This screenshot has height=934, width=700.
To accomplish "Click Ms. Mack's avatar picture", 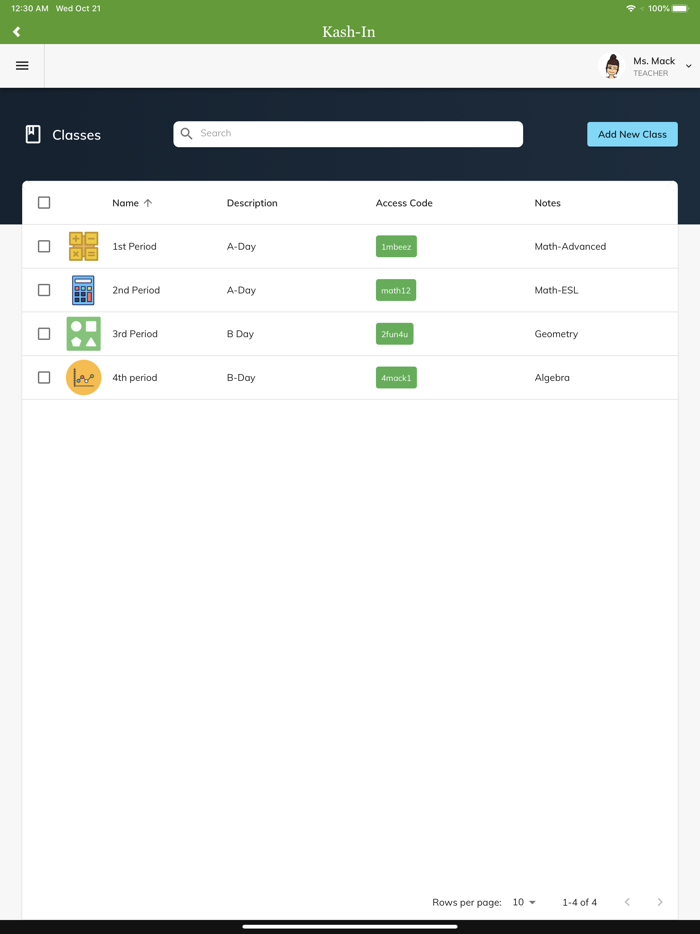I will click(612, 66).
